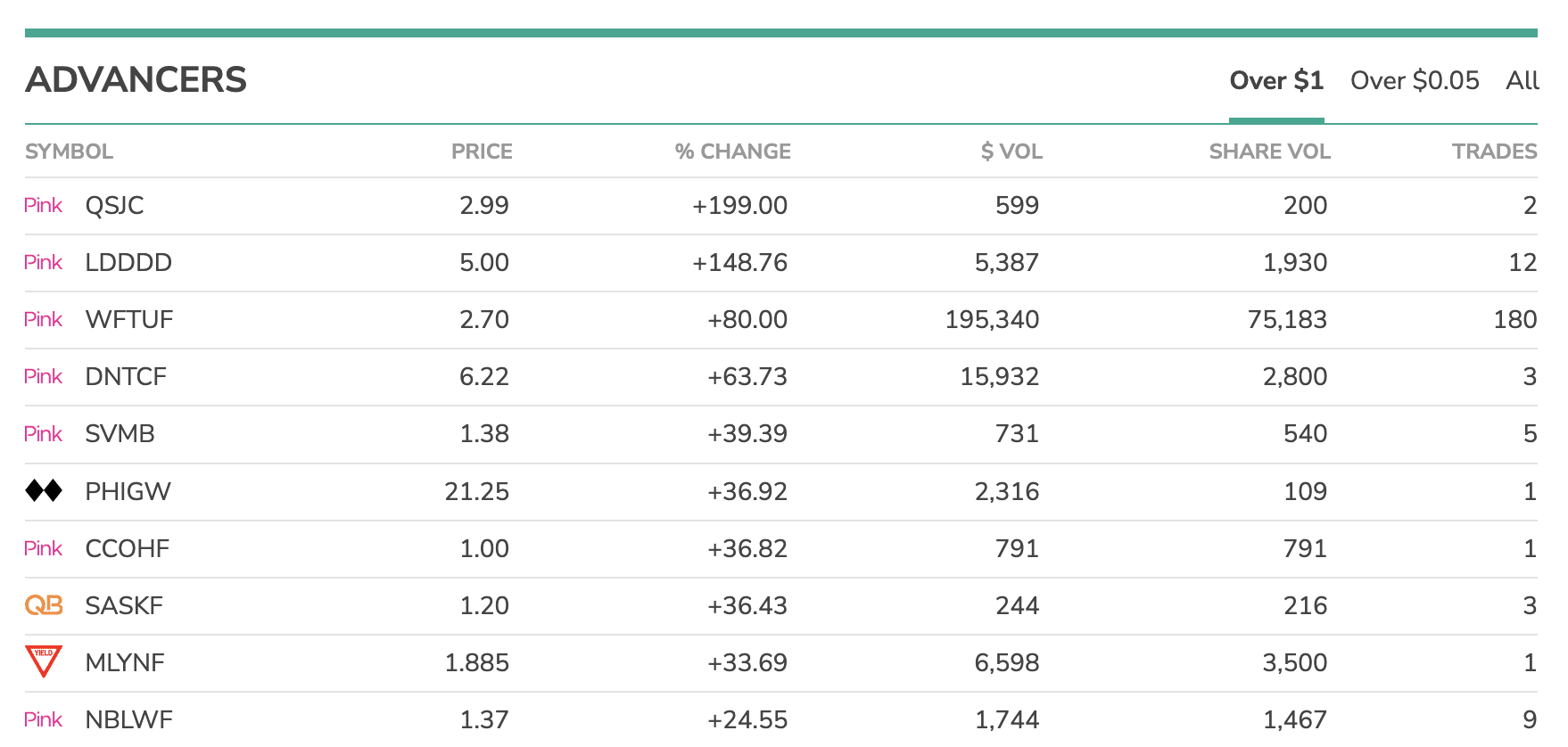Click the 6.22 price value
Image resolution: width=1568 pixels, height=747 pixels.
pos(484,376)
